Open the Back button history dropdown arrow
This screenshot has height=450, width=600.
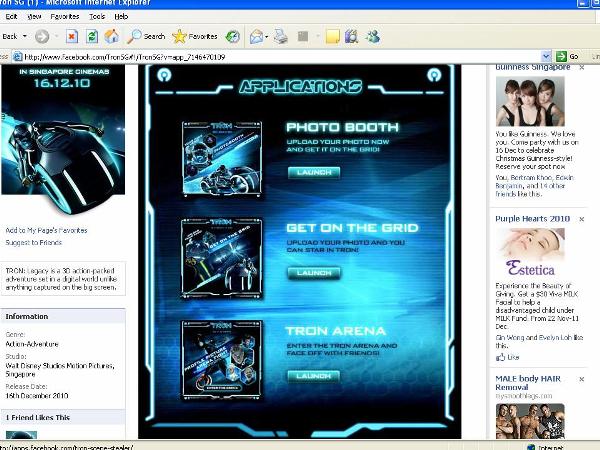[25, 37]
